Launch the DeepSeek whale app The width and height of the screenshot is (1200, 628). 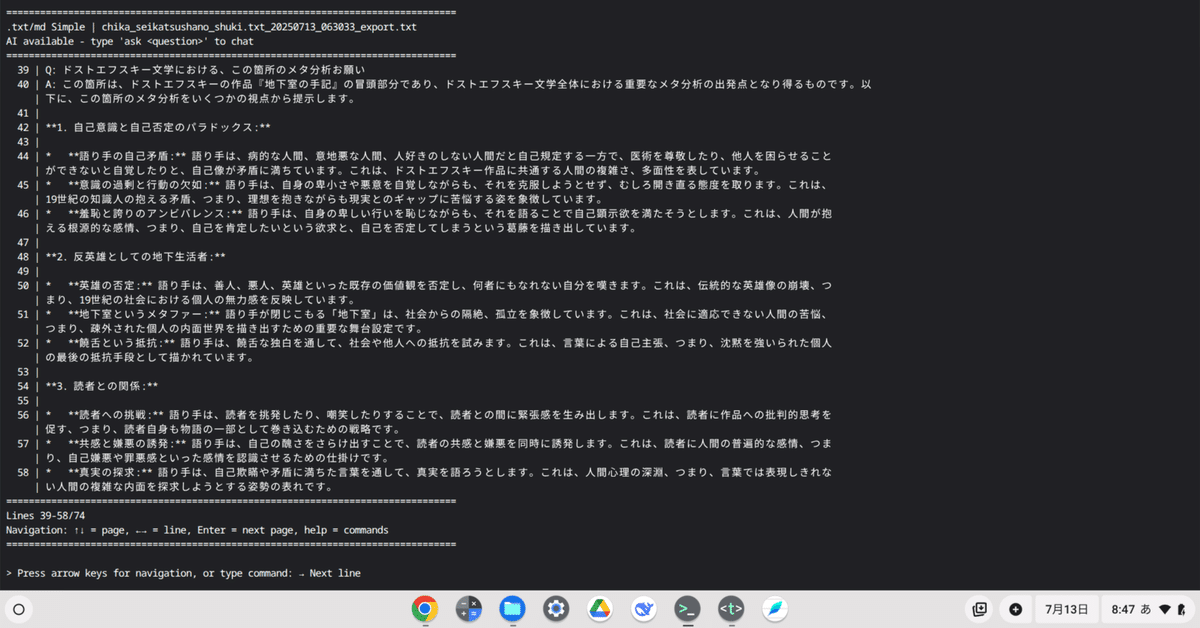(643, 609)
